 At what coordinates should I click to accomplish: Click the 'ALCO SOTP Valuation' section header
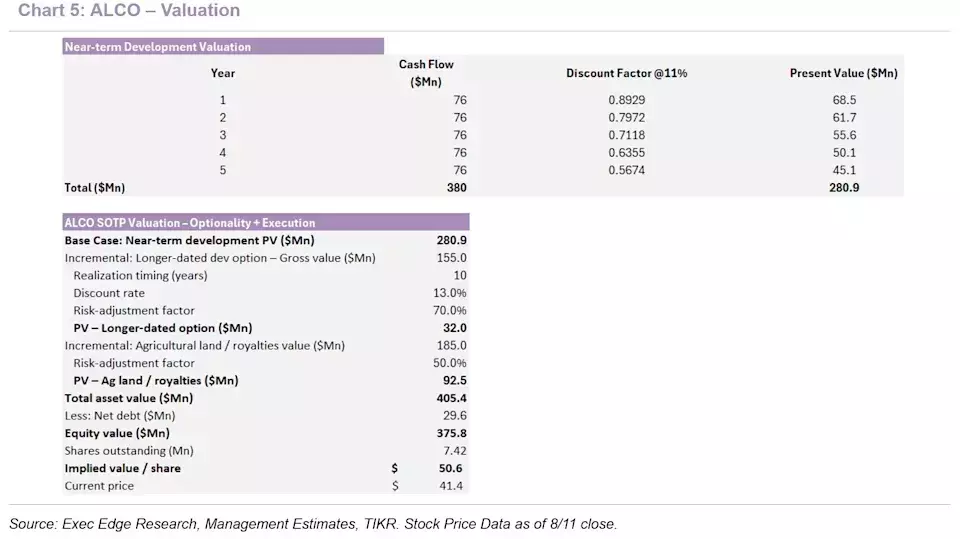tap(266, 222)
